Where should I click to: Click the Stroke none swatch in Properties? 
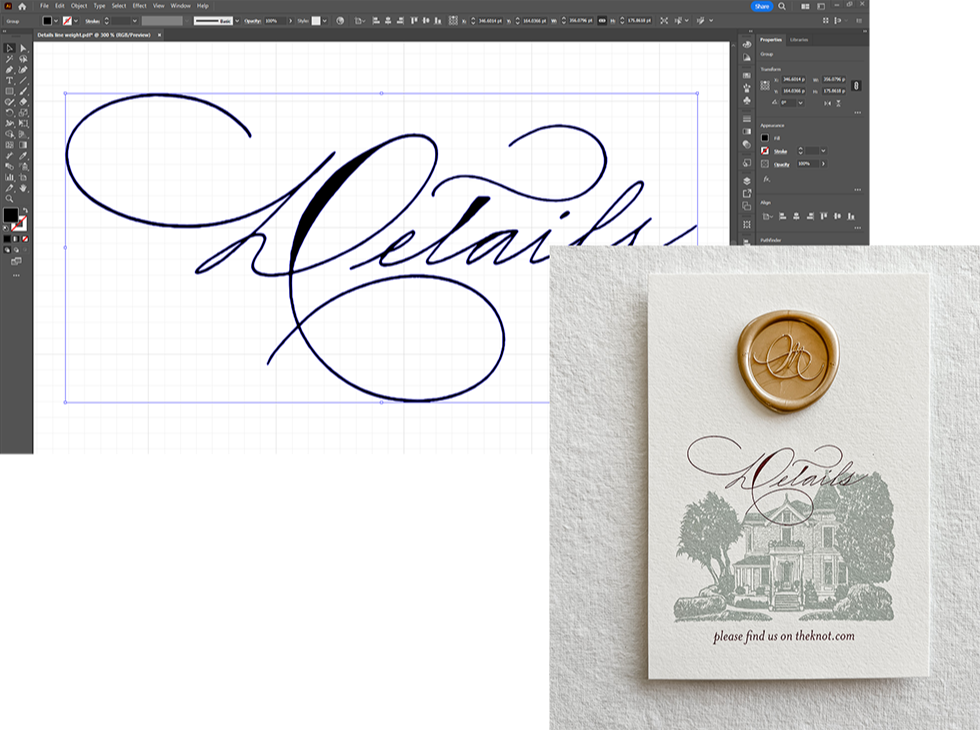click(x=765, y=151)
